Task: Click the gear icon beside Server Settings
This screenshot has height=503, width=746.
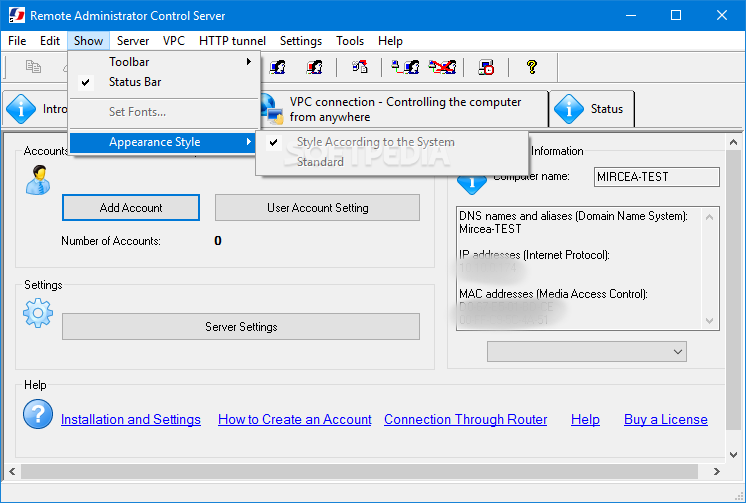Action: point(38,313)
